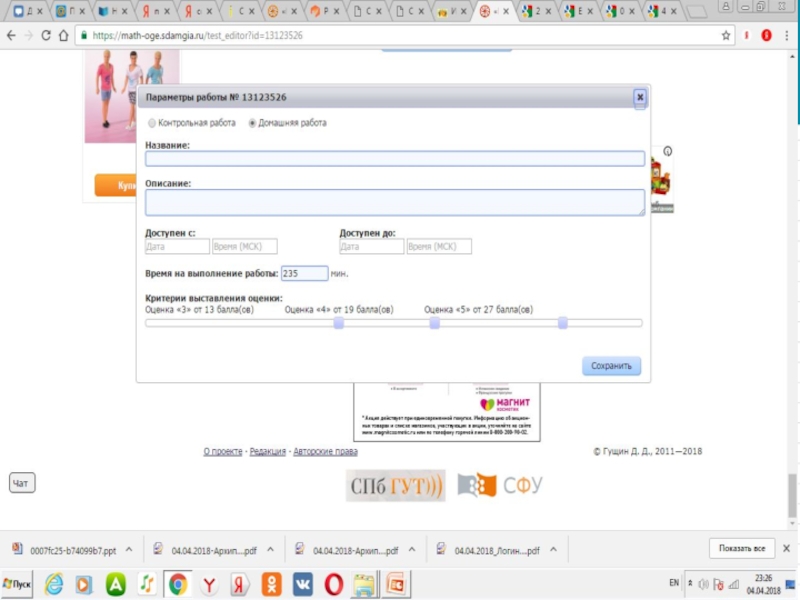Screen dimensions: 800x600
Task: Reload the page with the refresh icon
Action: coord(46,35)
